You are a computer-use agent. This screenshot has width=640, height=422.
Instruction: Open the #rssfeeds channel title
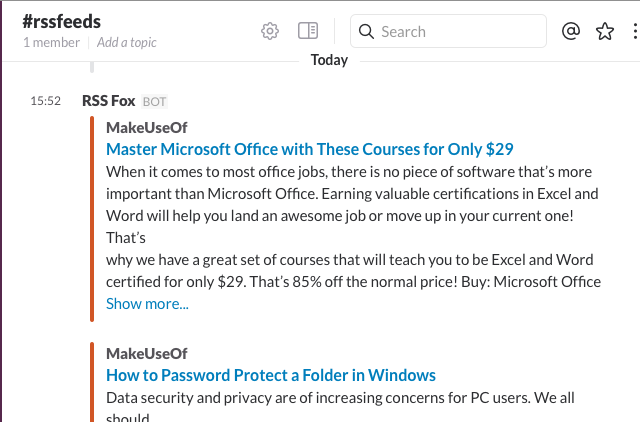tap(62, 22)
